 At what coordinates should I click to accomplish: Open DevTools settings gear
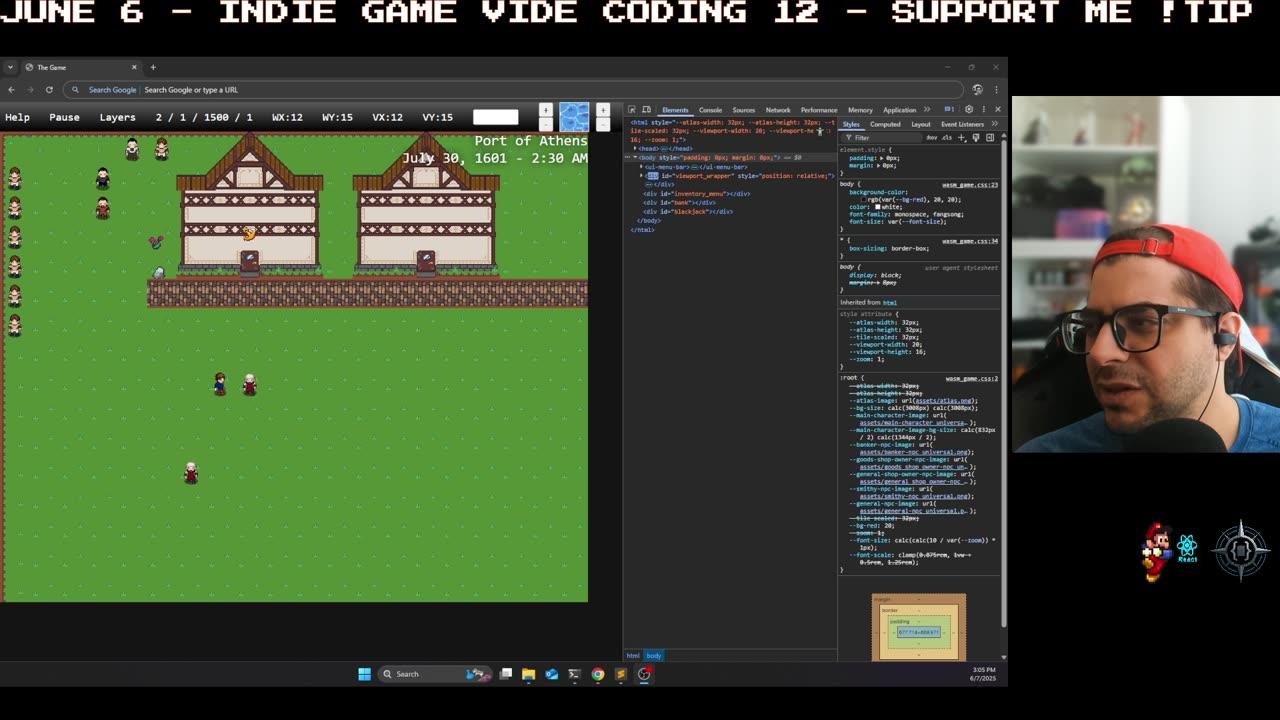pos(969,110)
